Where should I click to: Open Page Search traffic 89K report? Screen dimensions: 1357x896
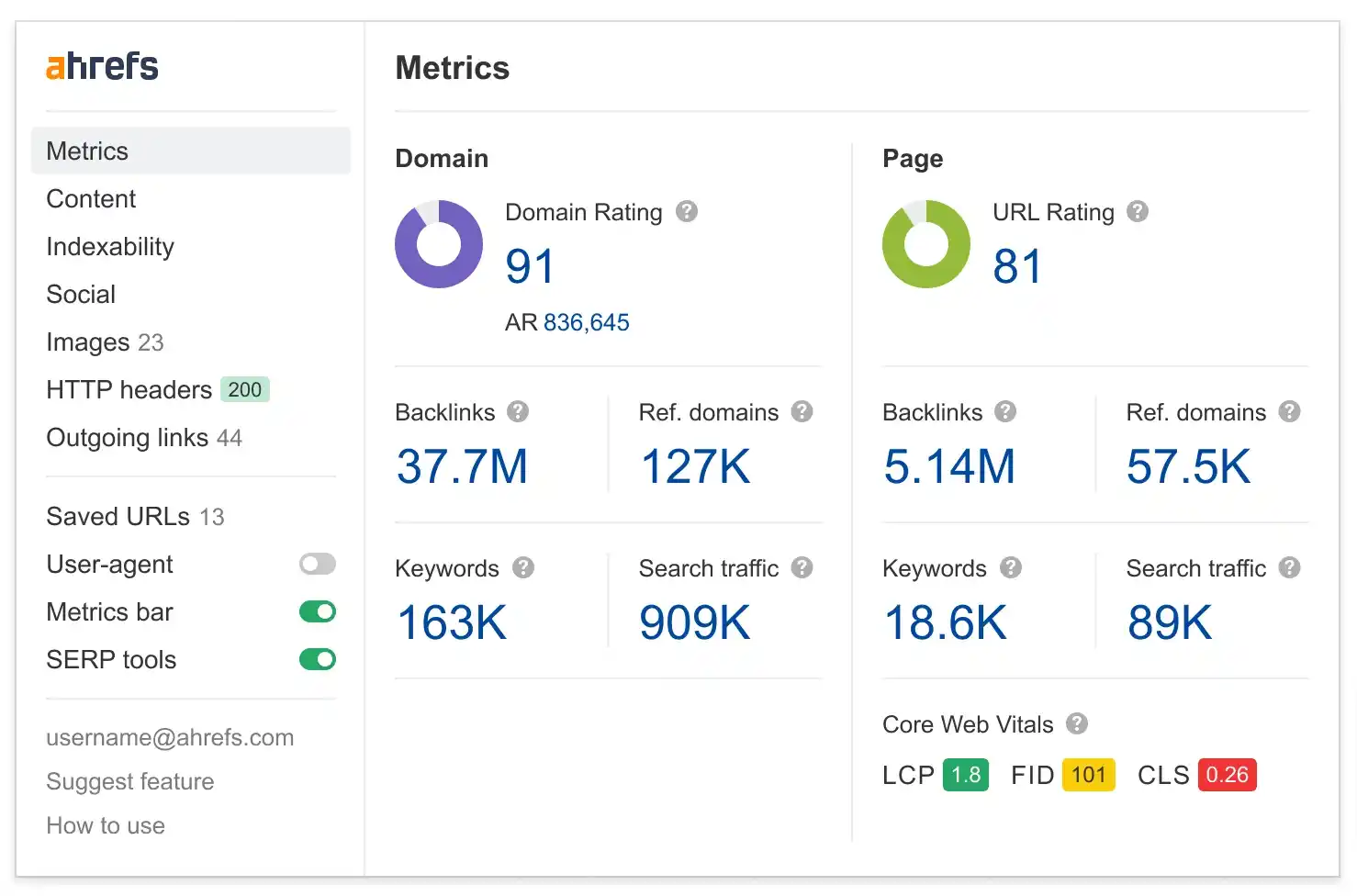(x=1170, y=622)
